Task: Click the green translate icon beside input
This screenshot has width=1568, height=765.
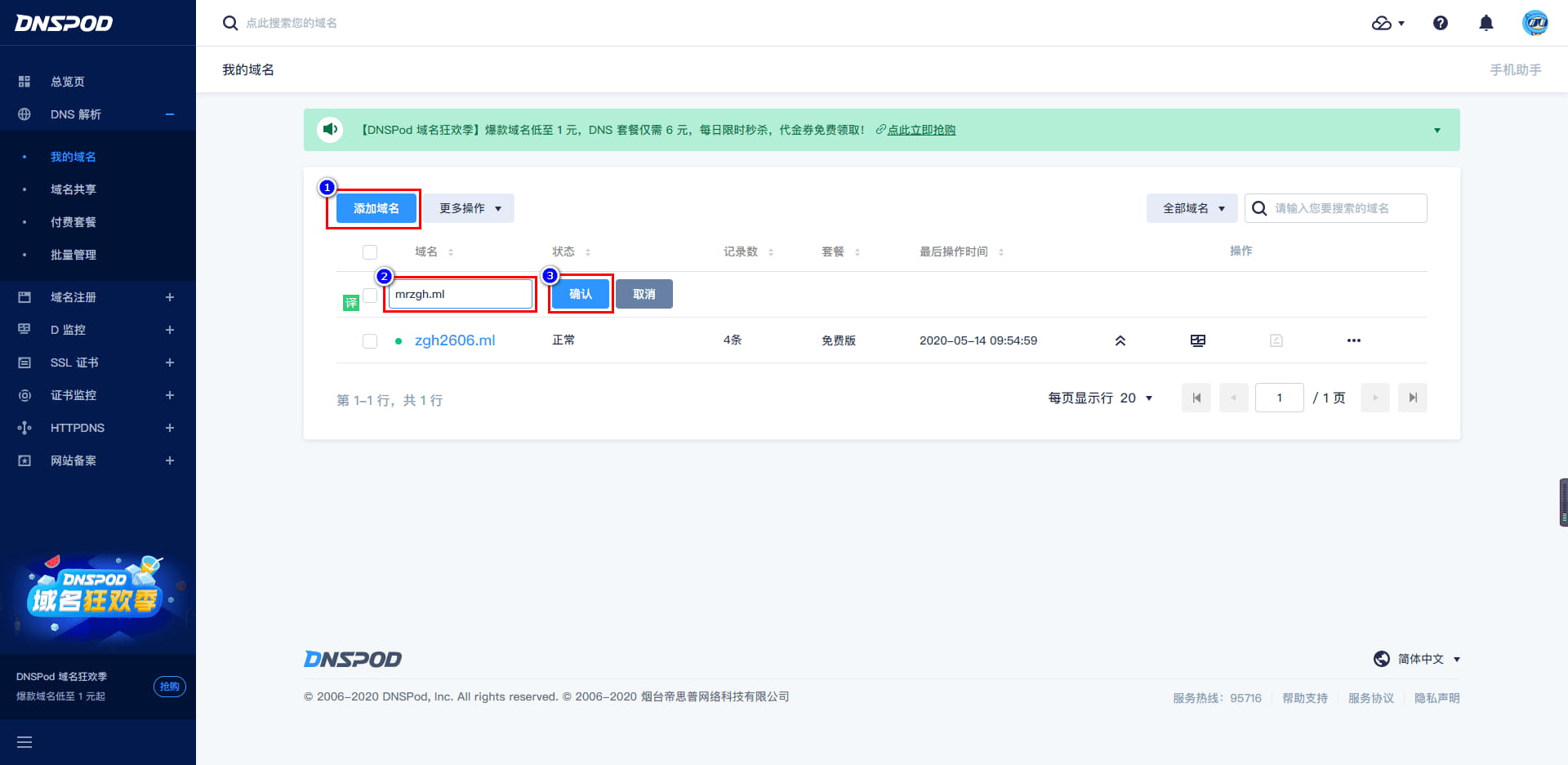Action: coord(351,303)
